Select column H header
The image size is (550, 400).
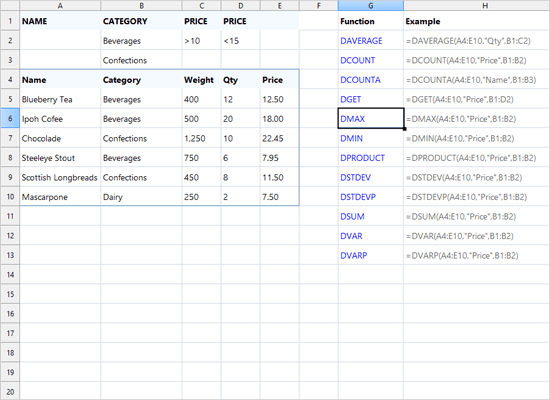click(485, 5)
